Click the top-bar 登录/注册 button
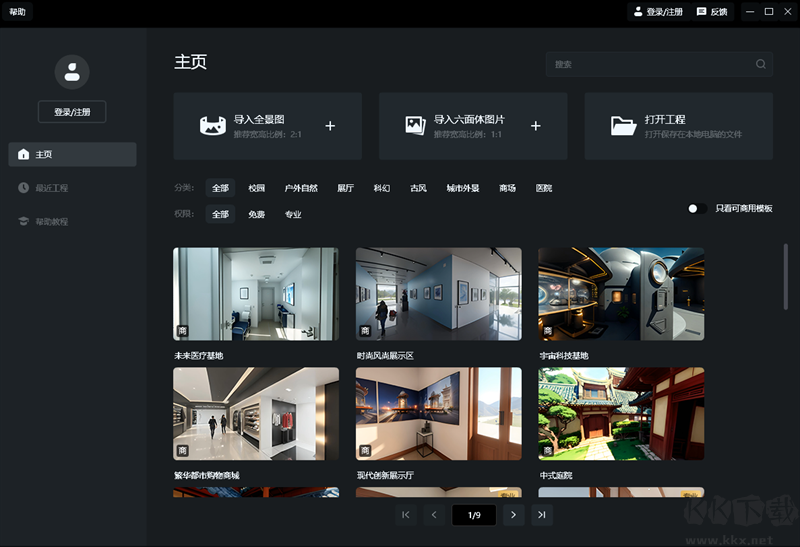Screen dimensions: 800x547 pos(658,11)
